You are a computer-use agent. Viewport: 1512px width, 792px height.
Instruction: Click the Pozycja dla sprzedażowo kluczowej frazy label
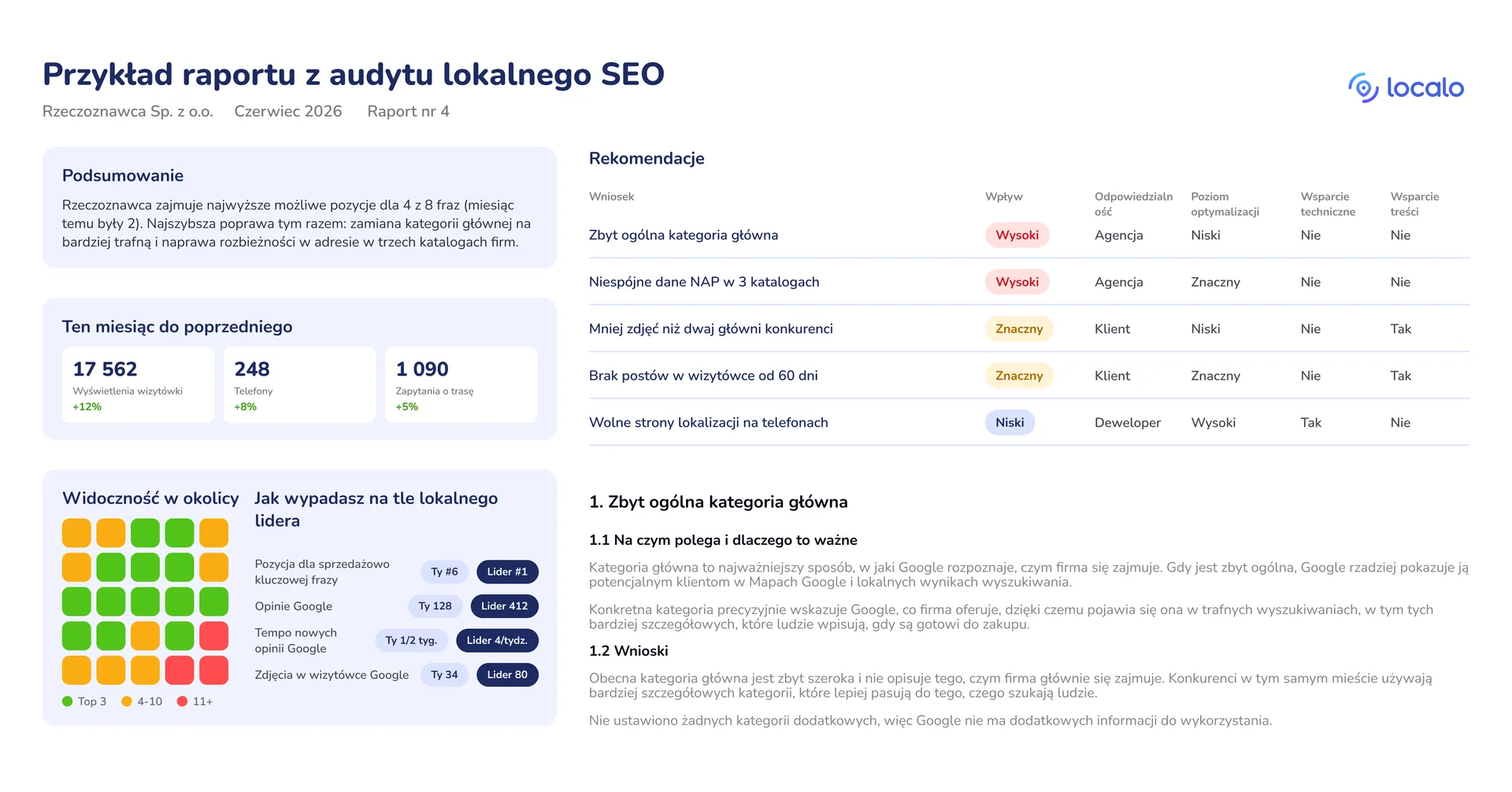[322, 572]
